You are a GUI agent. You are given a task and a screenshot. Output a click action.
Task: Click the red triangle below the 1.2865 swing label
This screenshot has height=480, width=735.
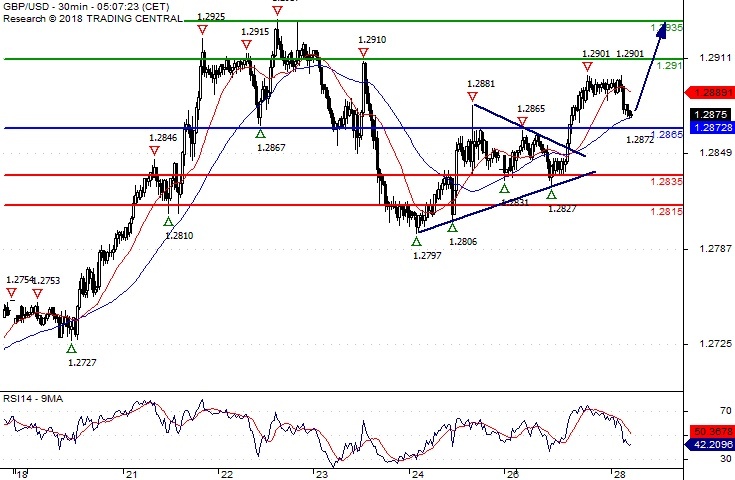[x=523, y=122]
